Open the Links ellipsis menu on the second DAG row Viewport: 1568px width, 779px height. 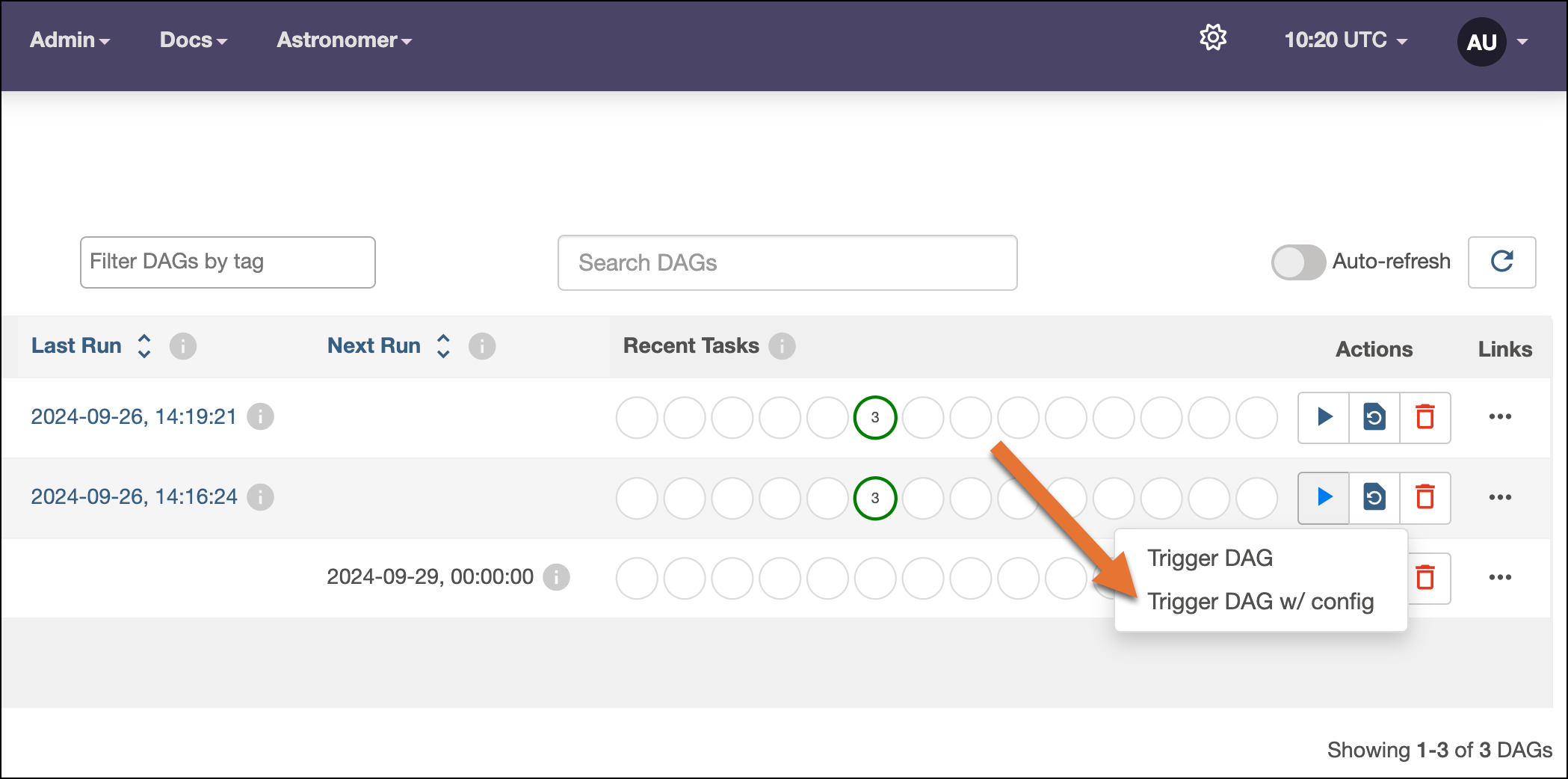pos(1500,497)
